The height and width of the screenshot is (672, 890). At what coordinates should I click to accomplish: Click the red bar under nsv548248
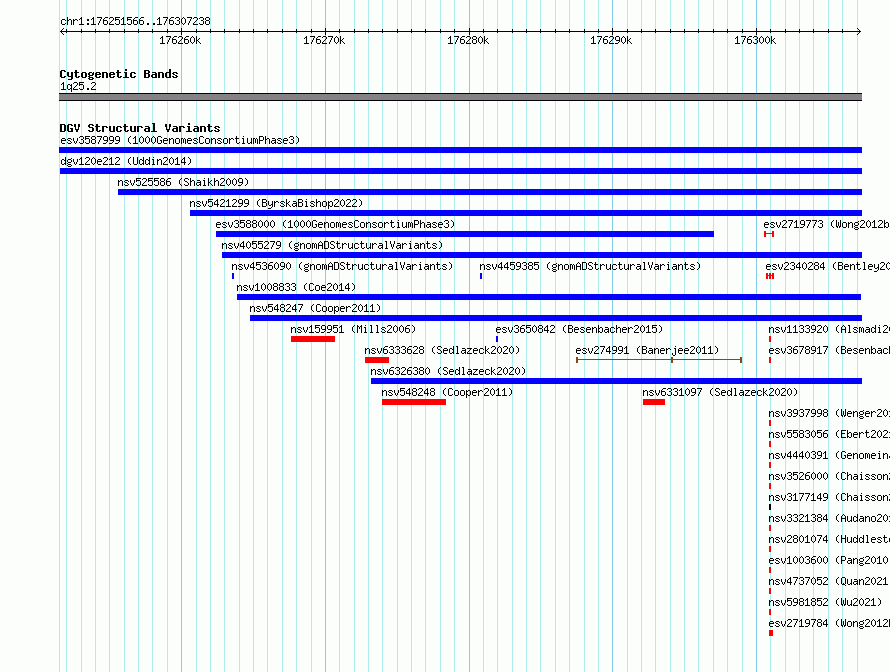tap(414, 402)
